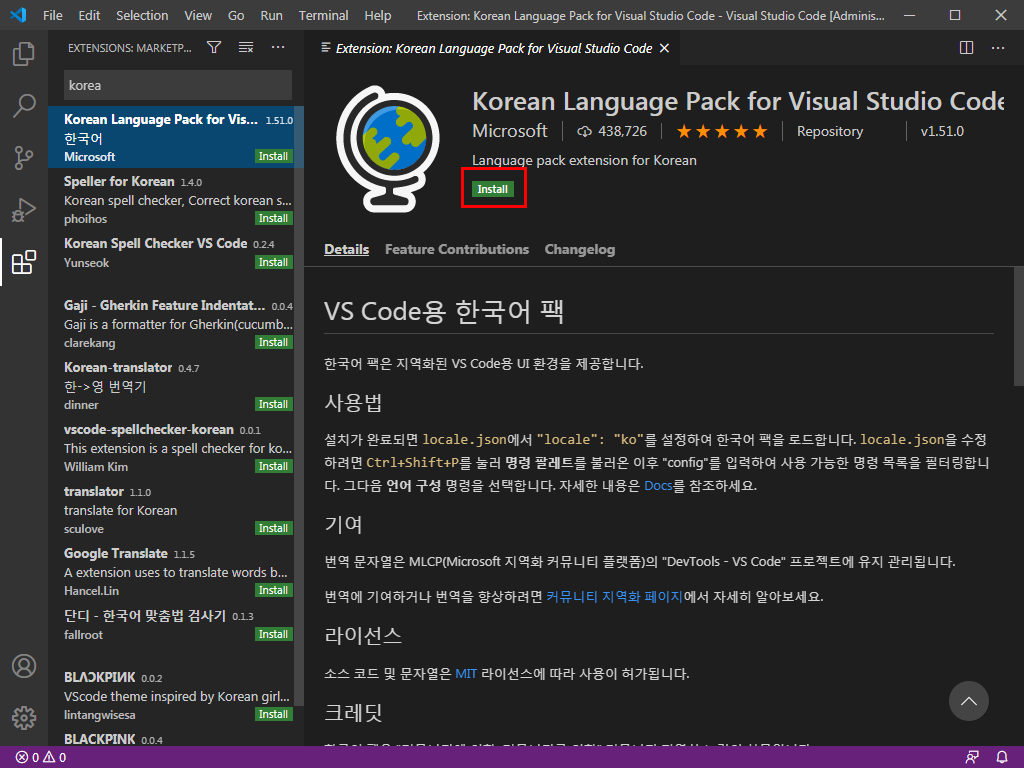Open the Terminal menu
Viewport: 1024px width, 768px height.
point(323,15)
